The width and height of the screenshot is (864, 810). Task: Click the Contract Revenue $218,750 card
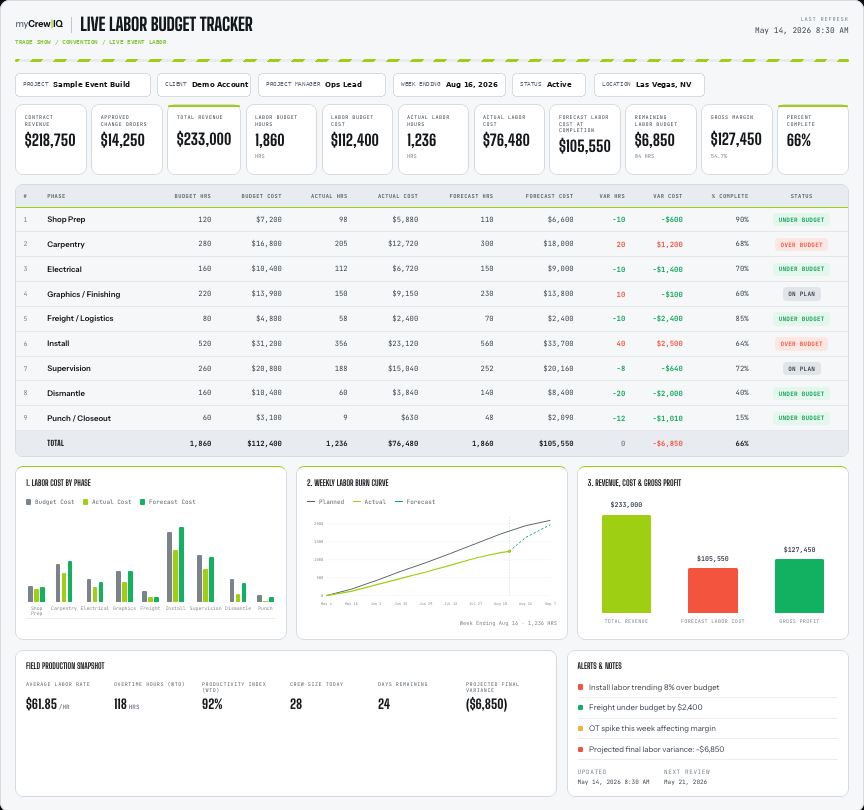[51, 139]
